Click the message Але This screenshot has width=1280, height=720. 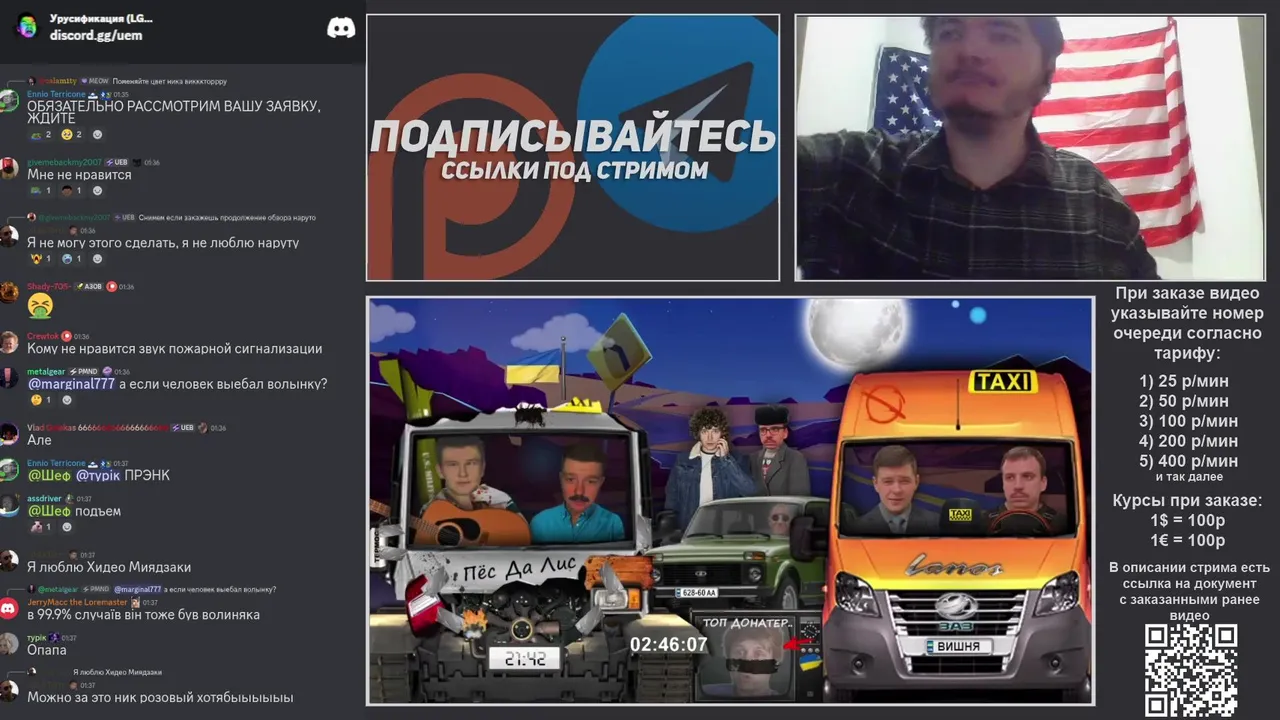click(39, 440)
